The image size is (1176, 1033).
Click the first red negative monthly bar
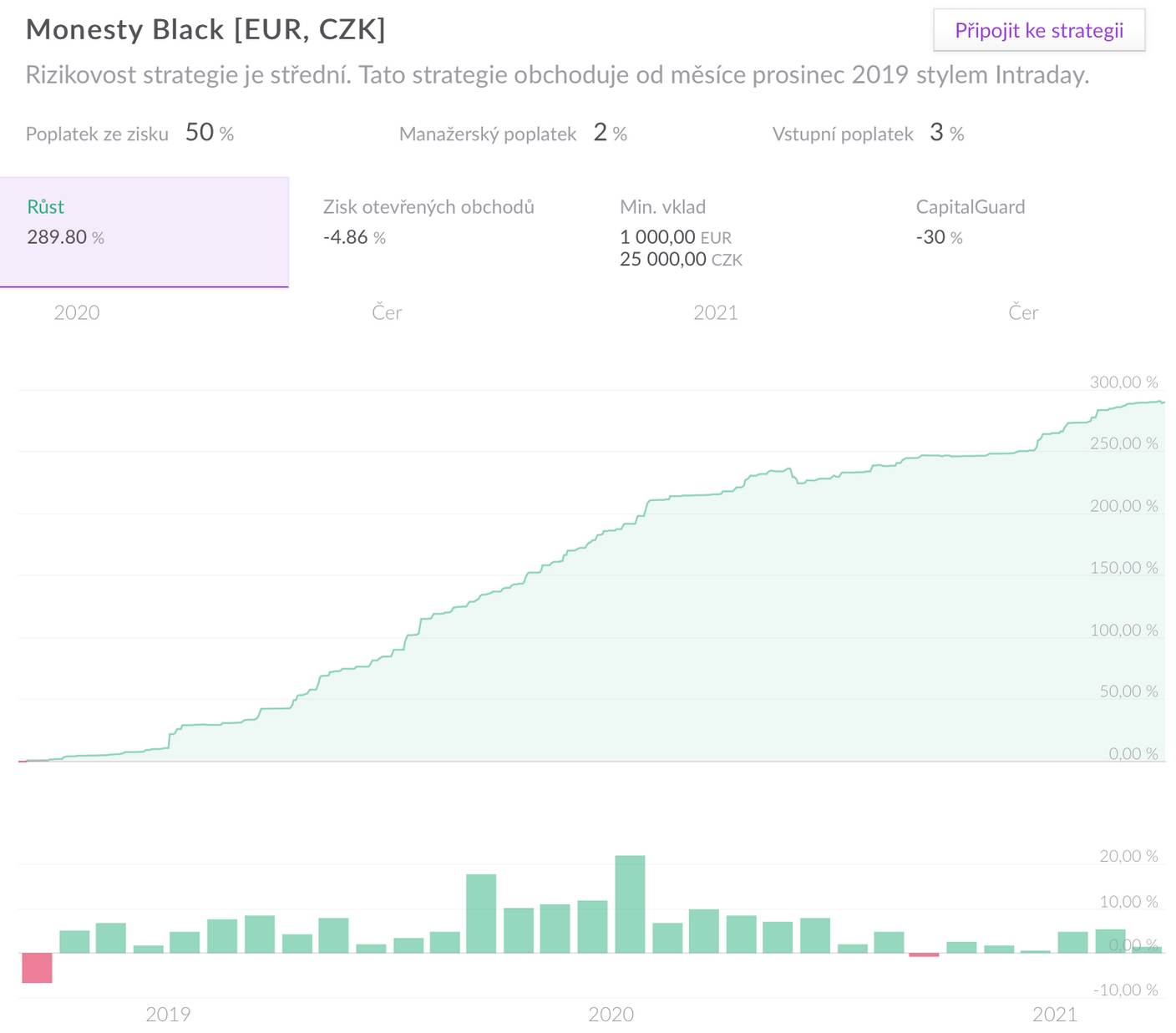coord(37,968)
